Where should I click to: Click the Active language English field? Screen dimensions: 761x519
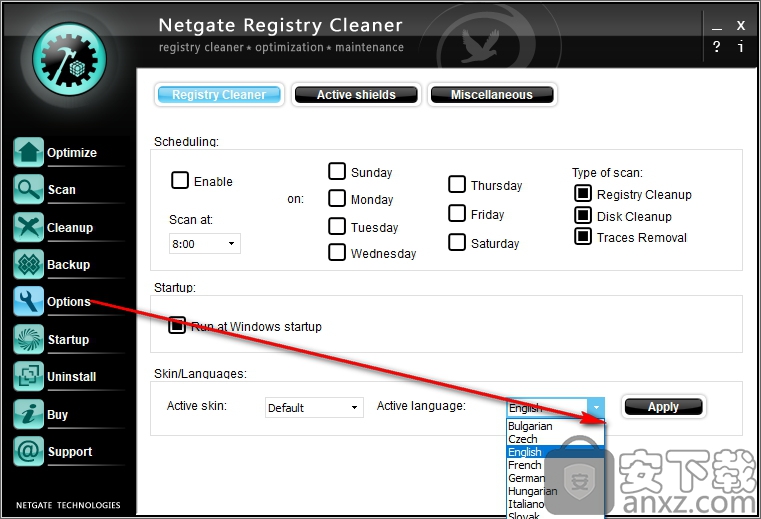[547, 407]
